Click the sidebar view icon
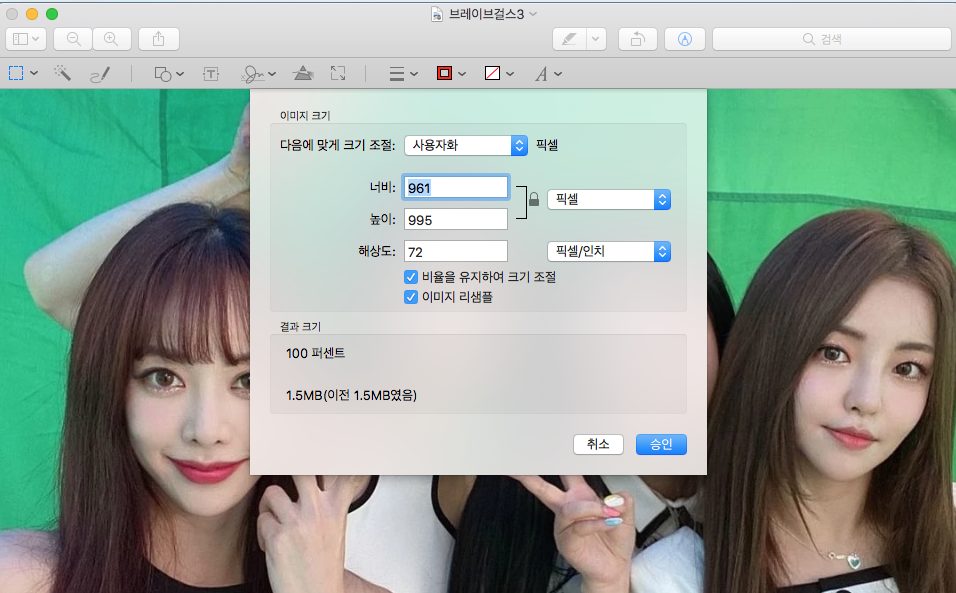The height and width of the screenshot is (593, 956). (x=20, y=39)
